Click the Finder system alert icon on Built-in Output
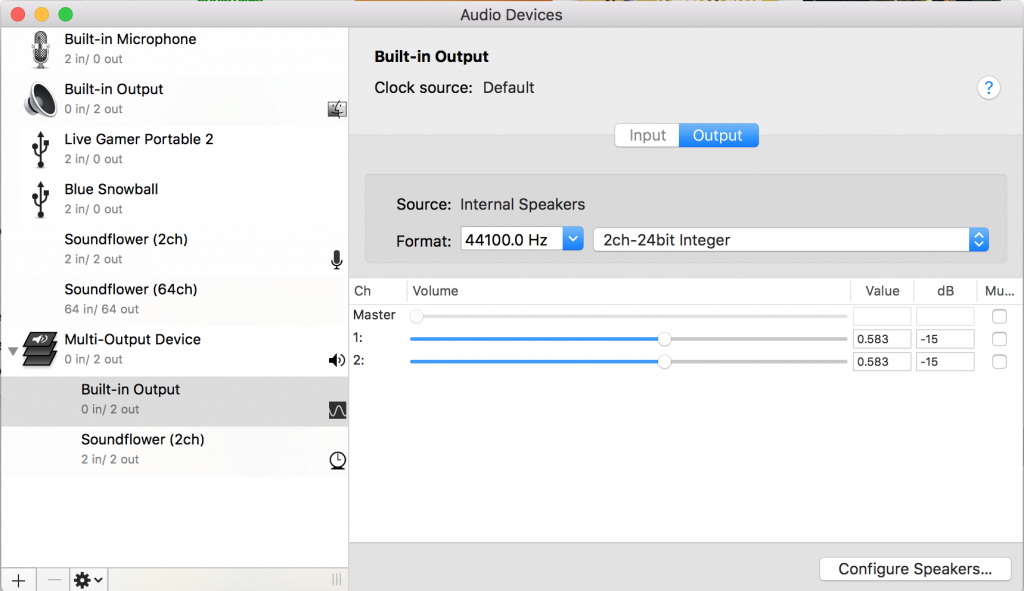 [337, 109]
